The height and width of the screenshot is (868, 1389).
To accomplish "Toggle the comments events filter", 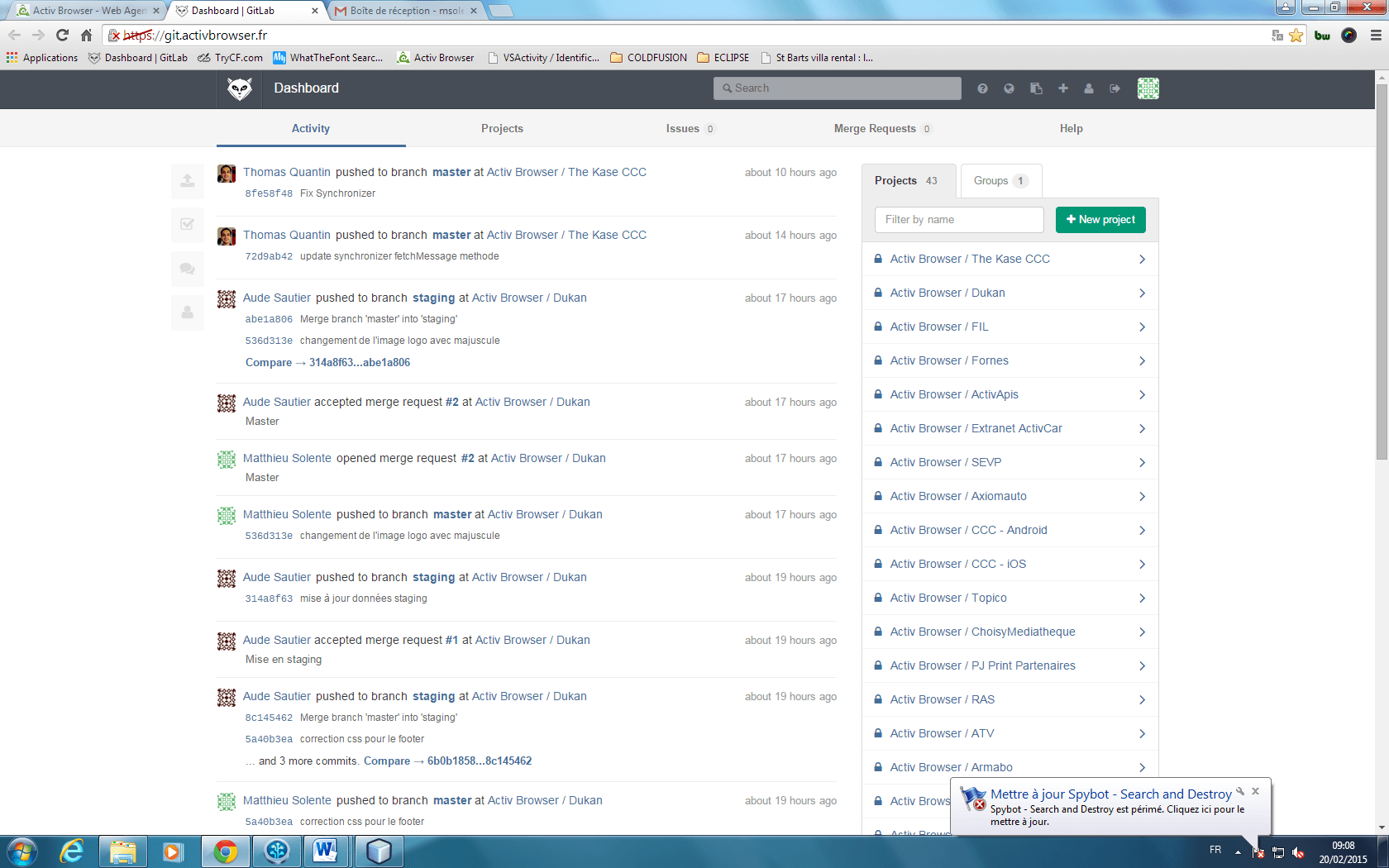I will 188,269.
